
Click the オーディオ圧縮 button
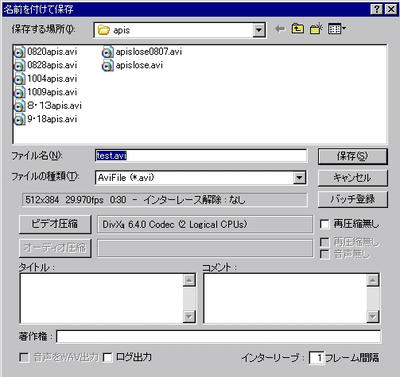(x=55, y=248)
